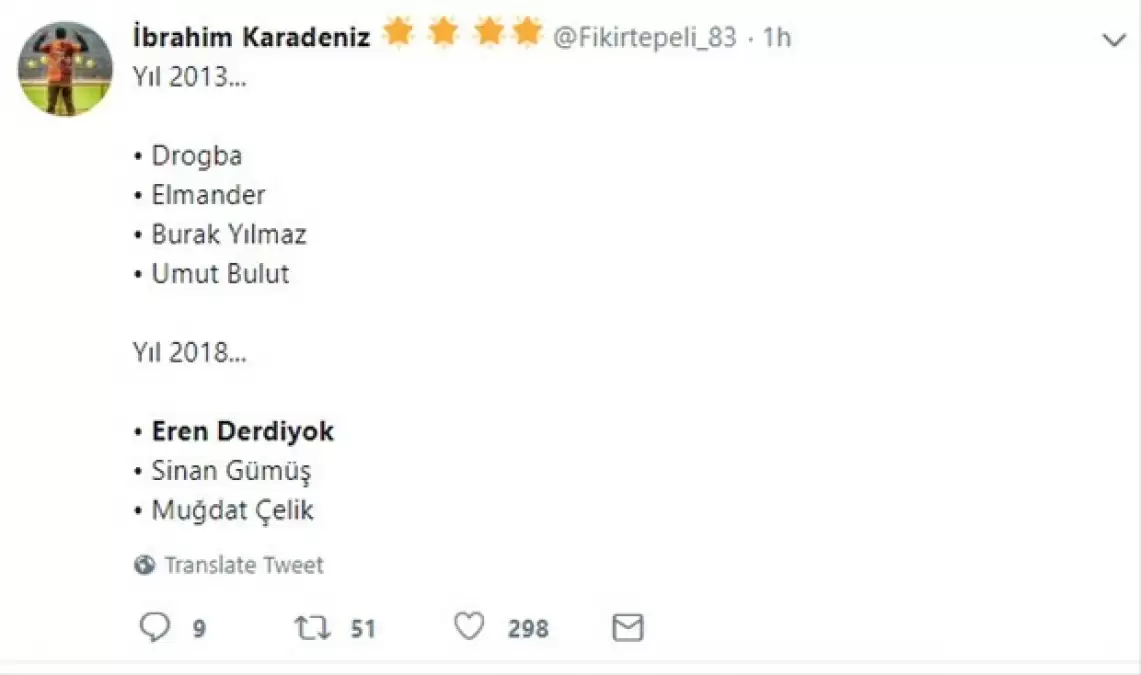1141x675 pixels.
Task: Open the @Fikirtepeli_83 handle link
Action: click(644, 38)
